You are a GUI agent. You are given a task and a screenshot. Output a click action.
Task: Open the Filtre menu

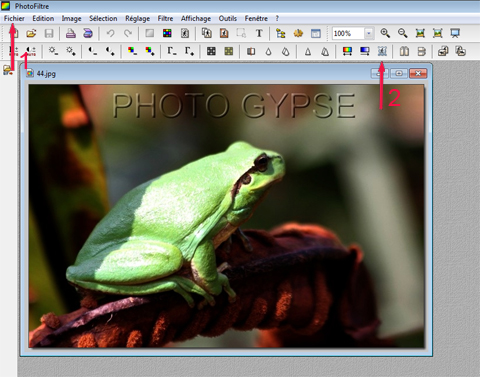click(x=165, y=18)
